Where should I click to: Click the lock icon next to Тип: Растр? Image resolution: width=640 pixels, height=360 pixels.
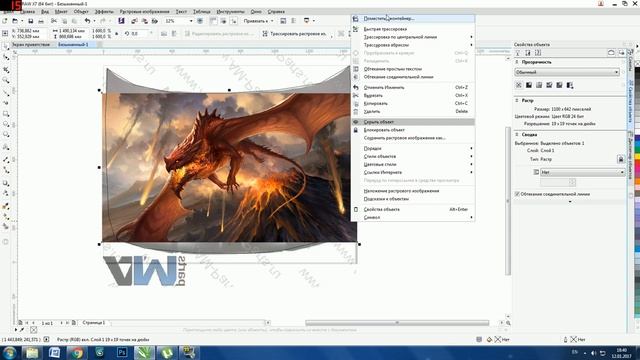[621, 159]
